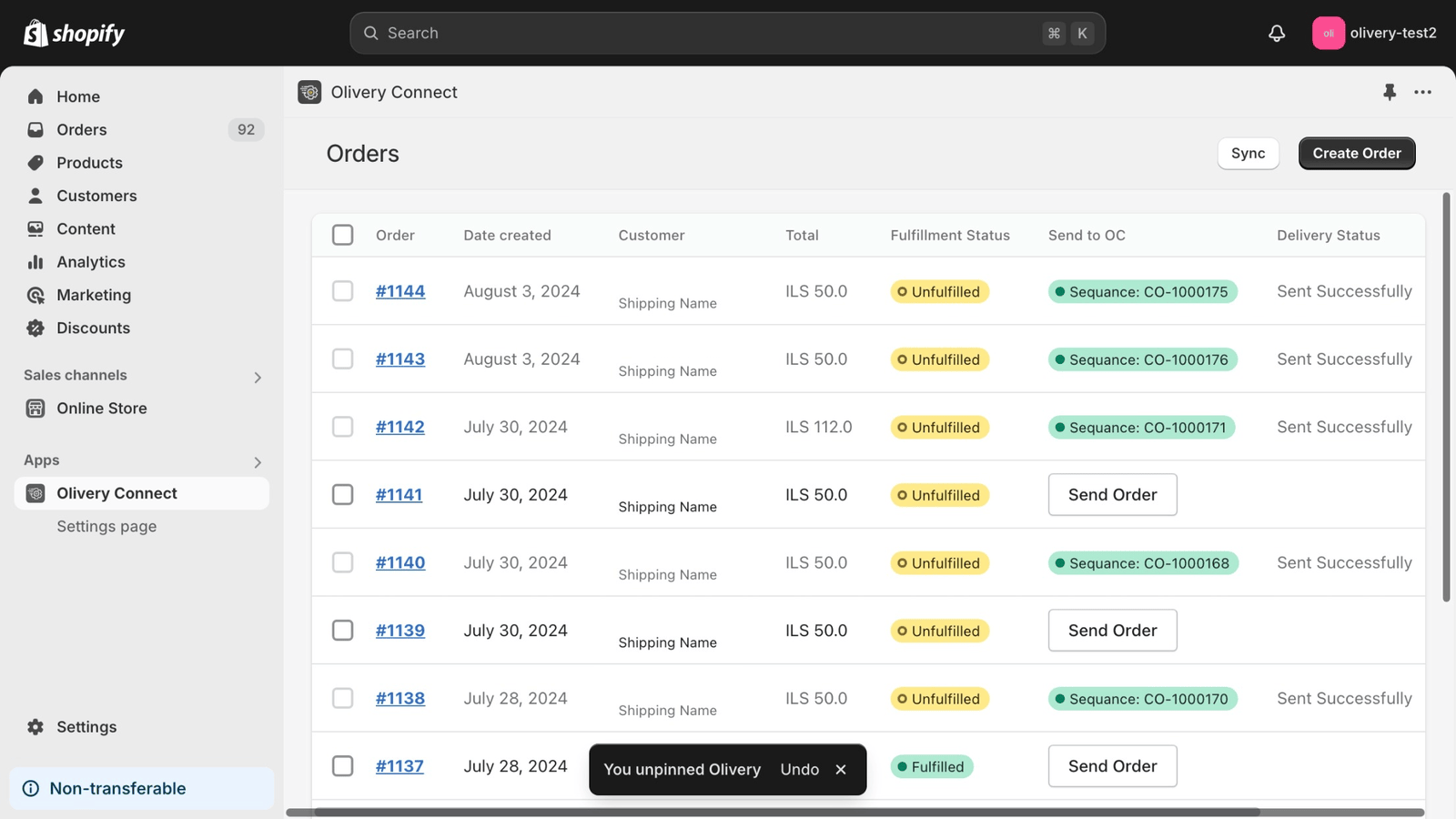
Task: Tick the checkbox next to order #1139
Action: point(343,630)
